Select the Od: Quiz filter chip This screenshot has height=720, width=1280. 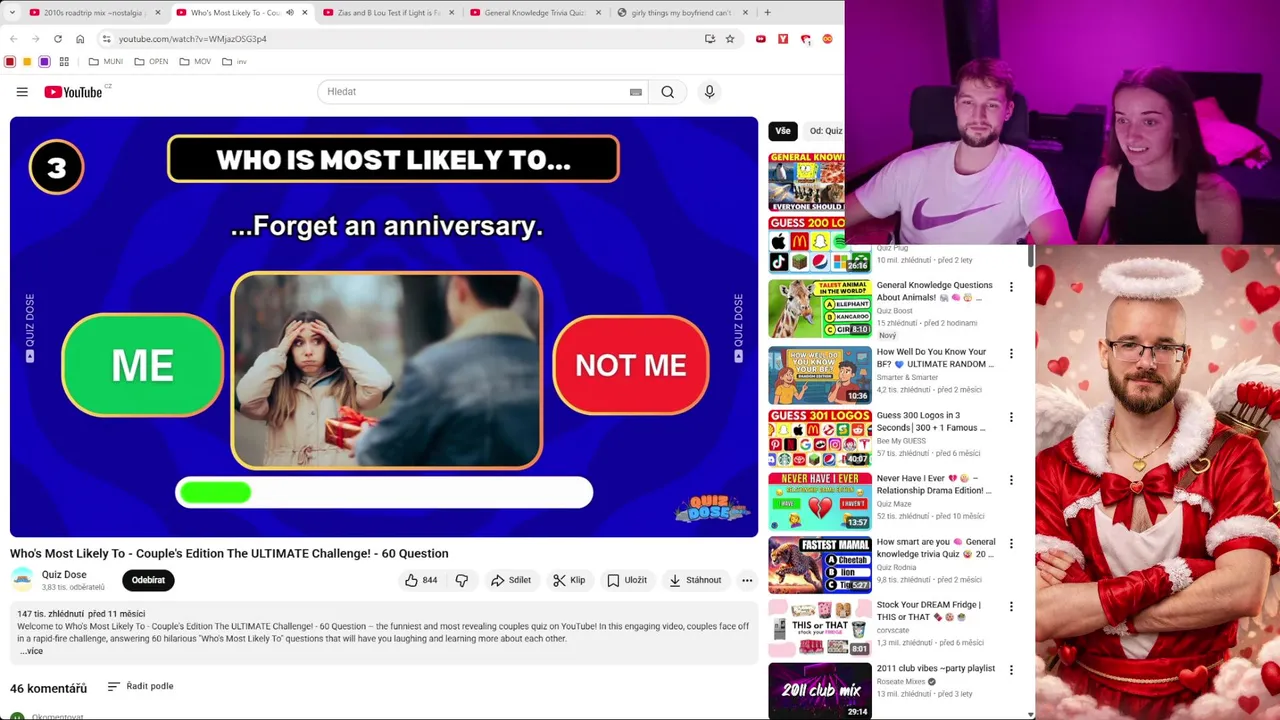825,131
